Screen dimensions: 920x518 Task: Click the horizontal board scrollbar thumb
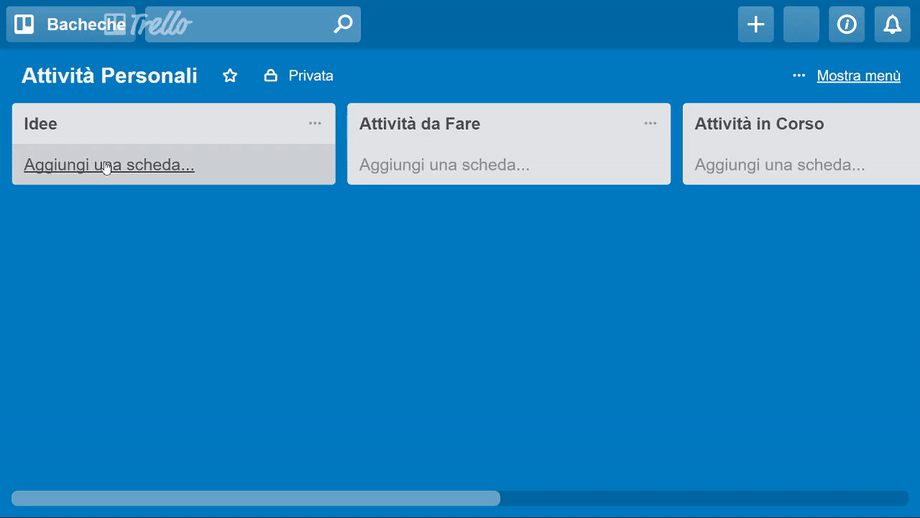click(x=256, y=498)
